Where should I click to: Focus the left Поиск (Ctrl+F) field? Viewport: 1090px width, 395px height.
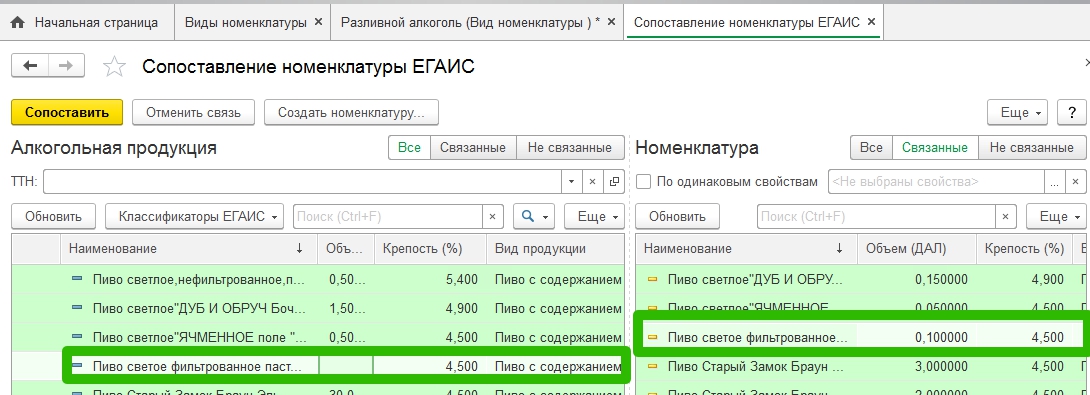coord(388,216)
